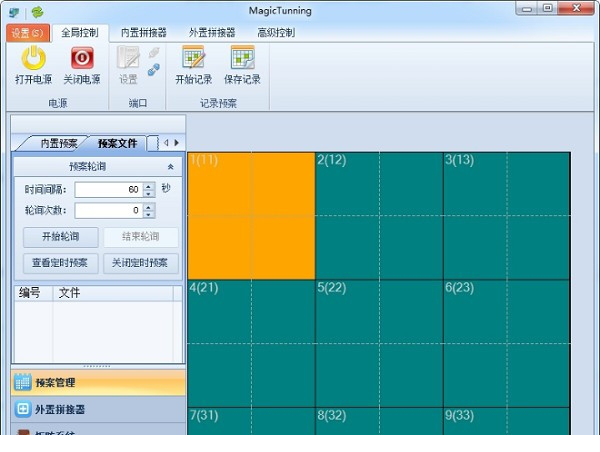The image size is (600, 452).
Task: Open the orange 设置(S) menu
Action: (x=26, y=32)
